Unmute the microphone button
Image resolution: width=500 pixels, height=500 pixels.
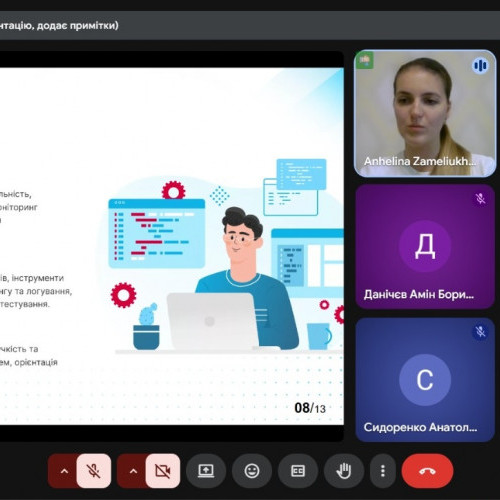click(94, 471)
